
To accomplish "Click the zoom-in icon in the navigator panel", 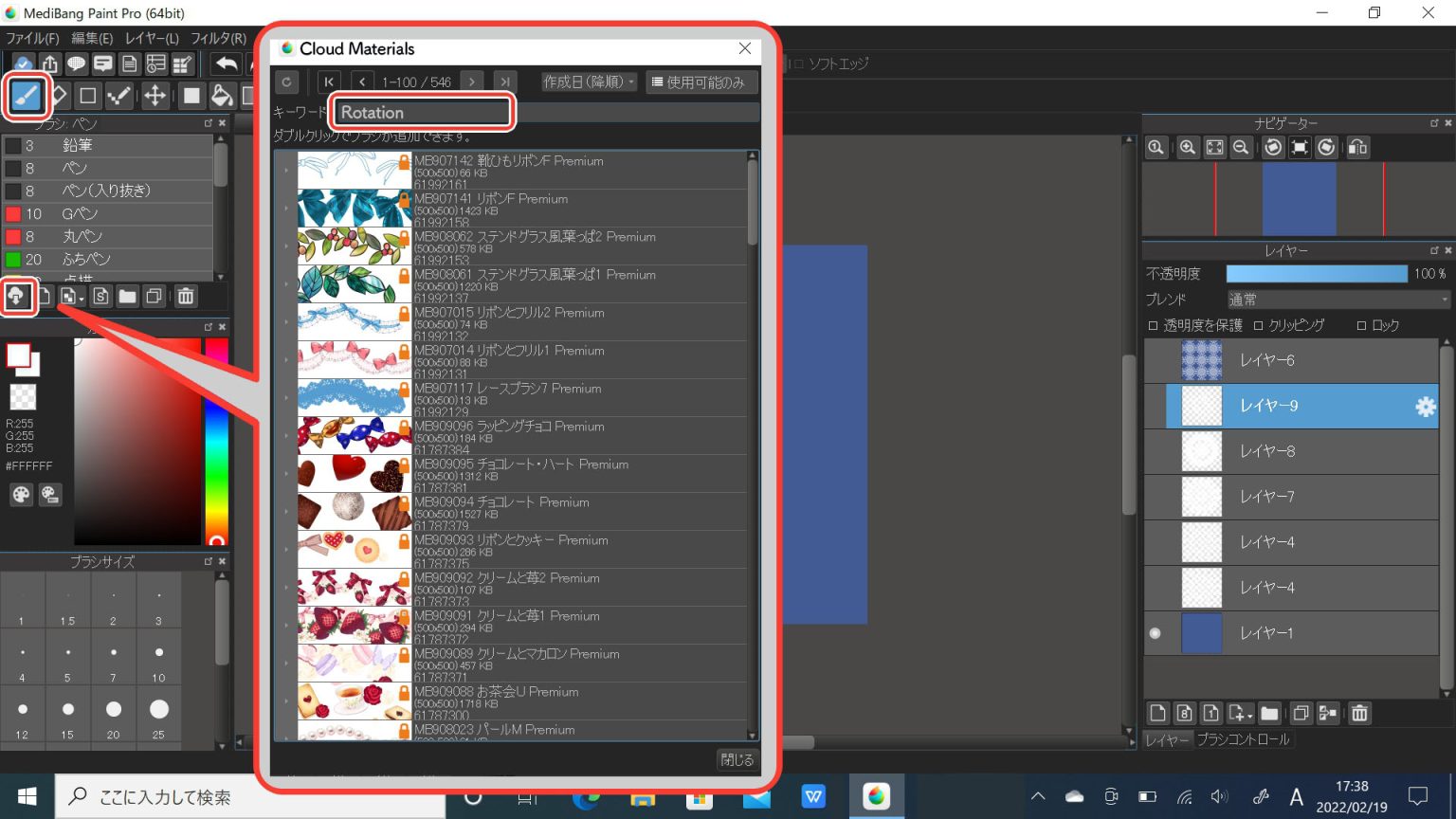I will [1188, 147].
